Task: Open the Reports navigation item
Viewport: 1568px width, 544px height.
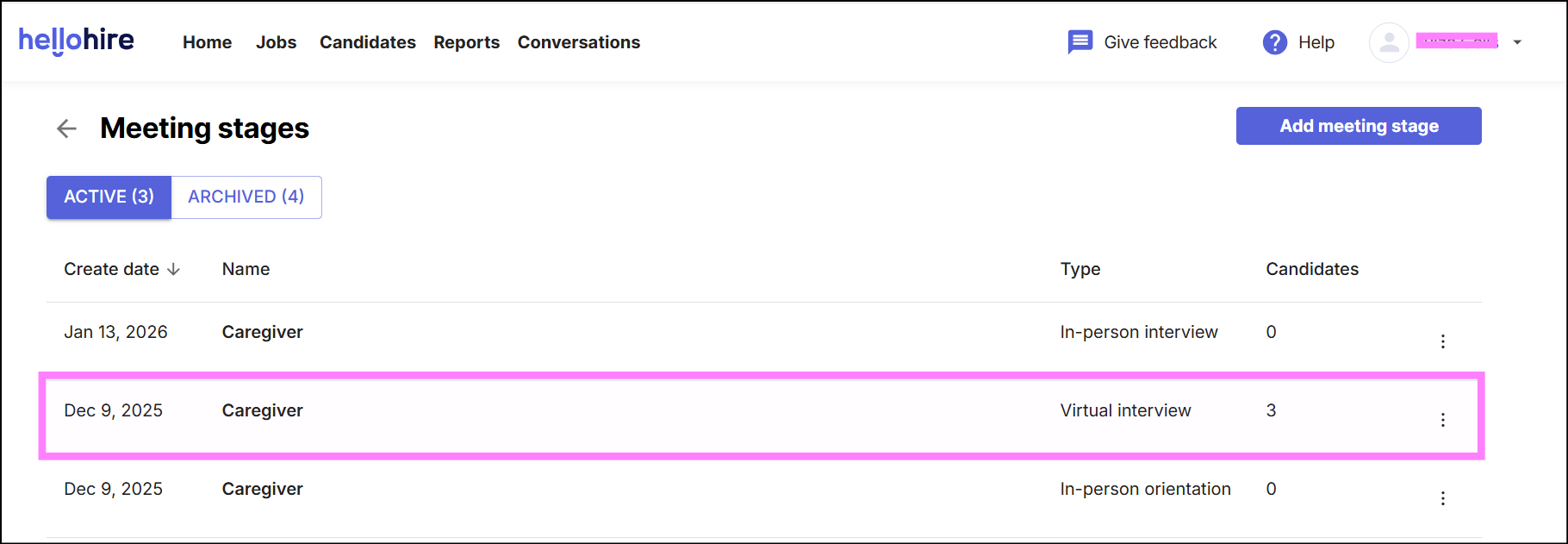Action: click(x=467, y=42)
